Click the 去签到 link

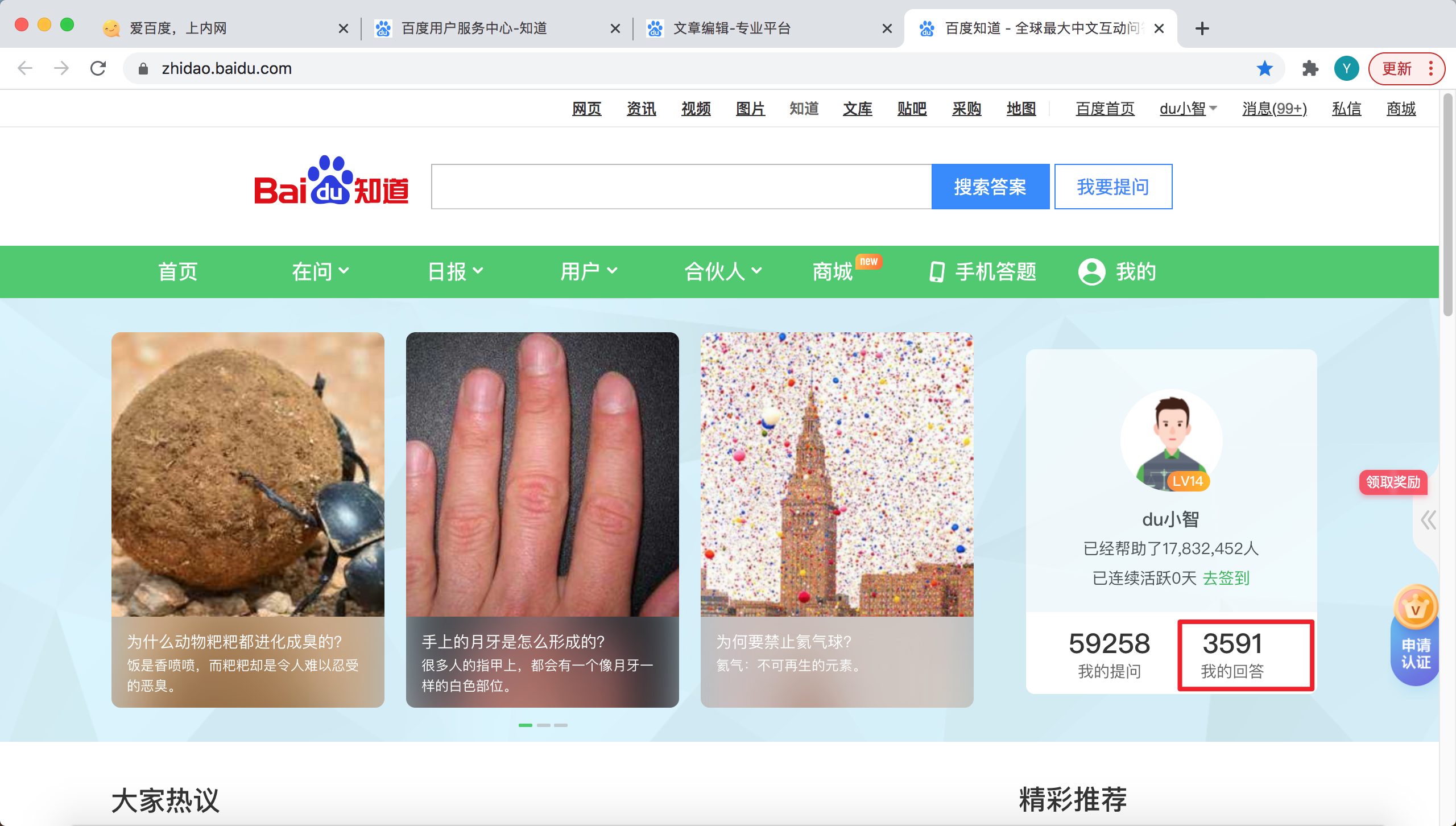click(1226, 578)
